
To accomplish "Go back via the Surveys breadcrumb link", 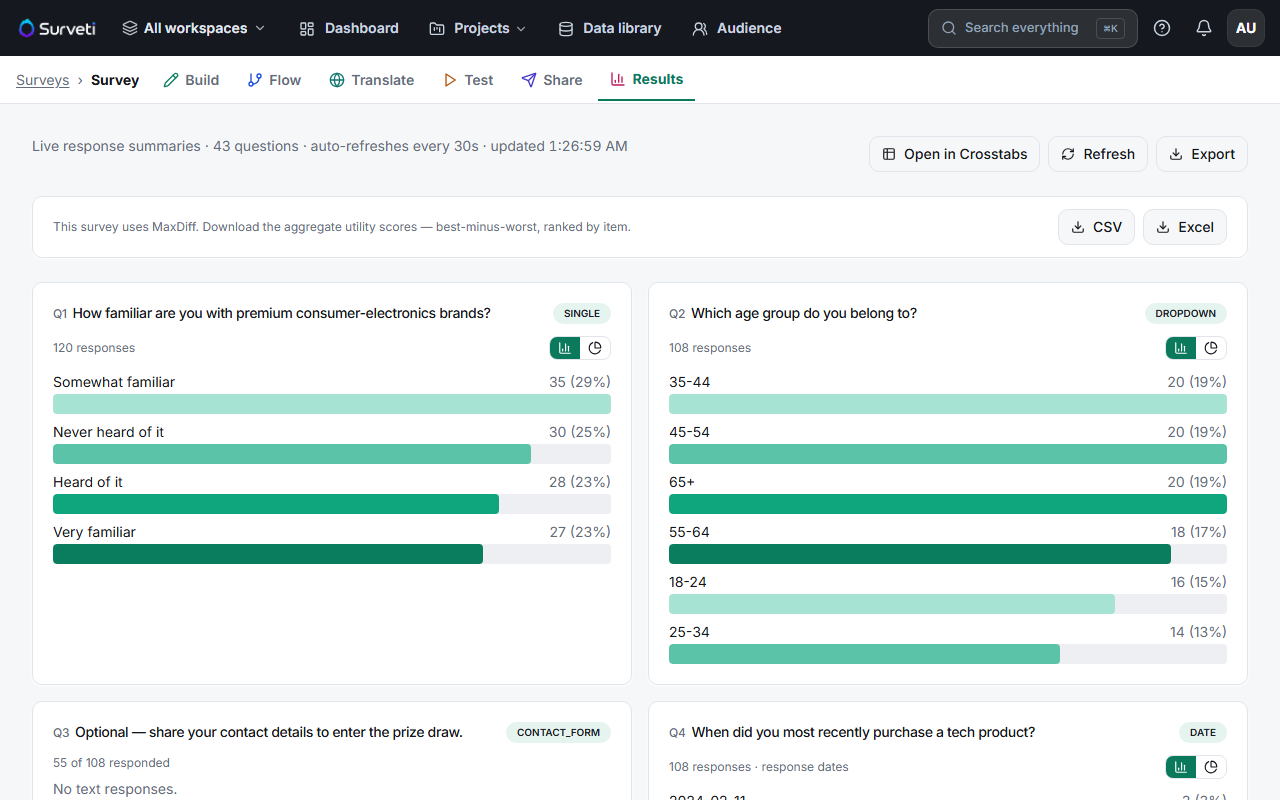I will click(43, 80).
